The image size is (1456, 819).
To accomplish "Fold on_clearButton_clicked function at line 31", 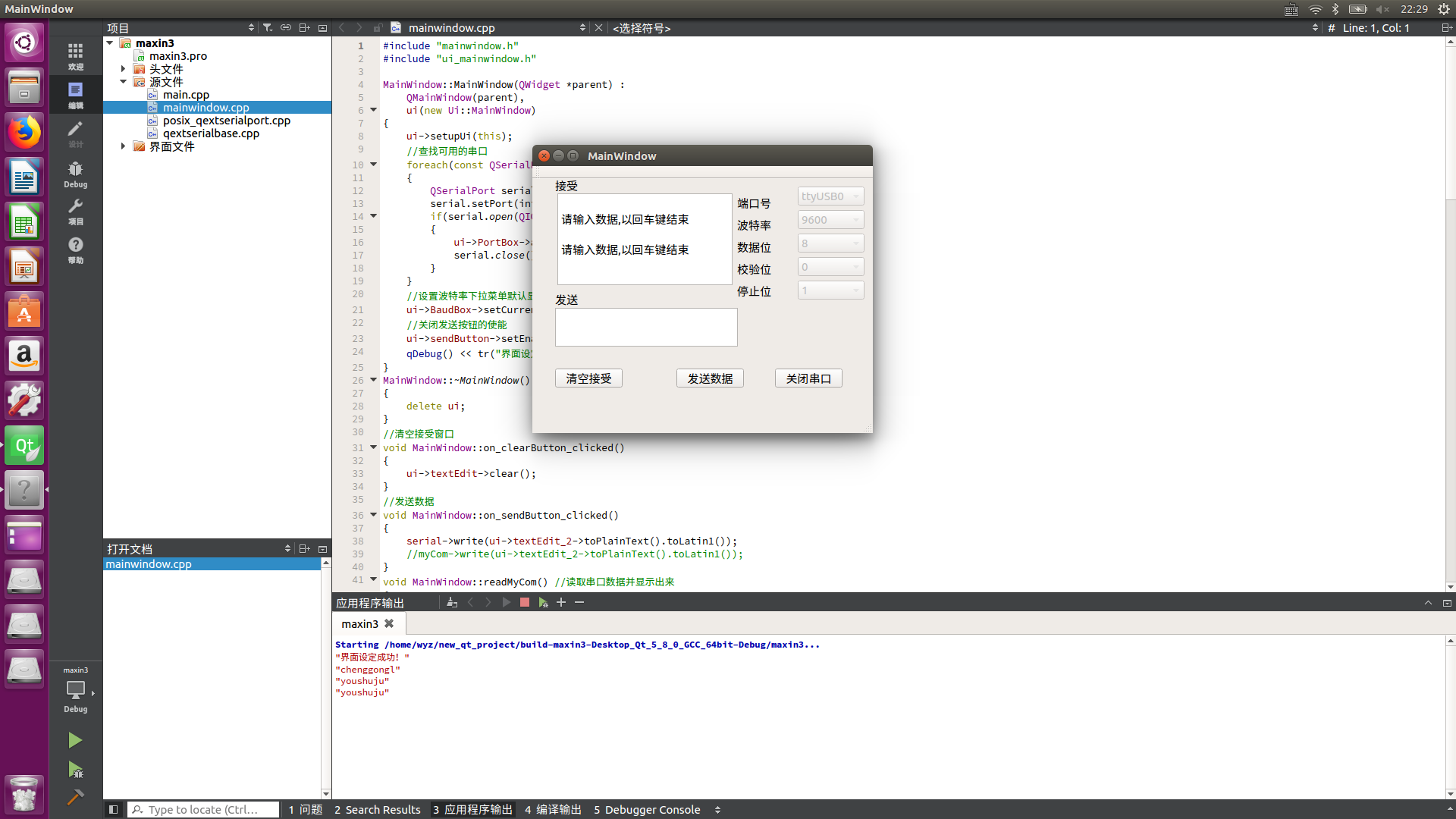I will [x=373, y=447].
